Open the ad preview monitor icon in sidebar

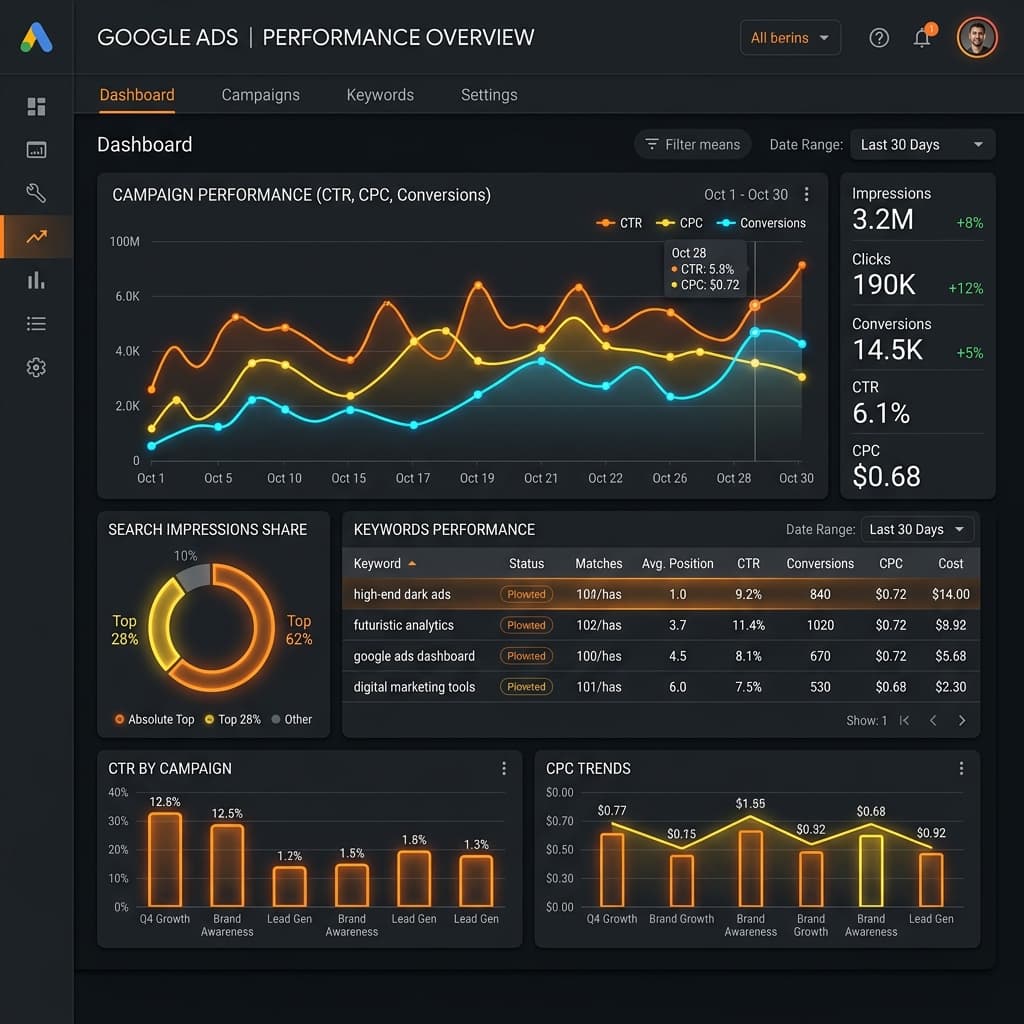click(37, 150)
